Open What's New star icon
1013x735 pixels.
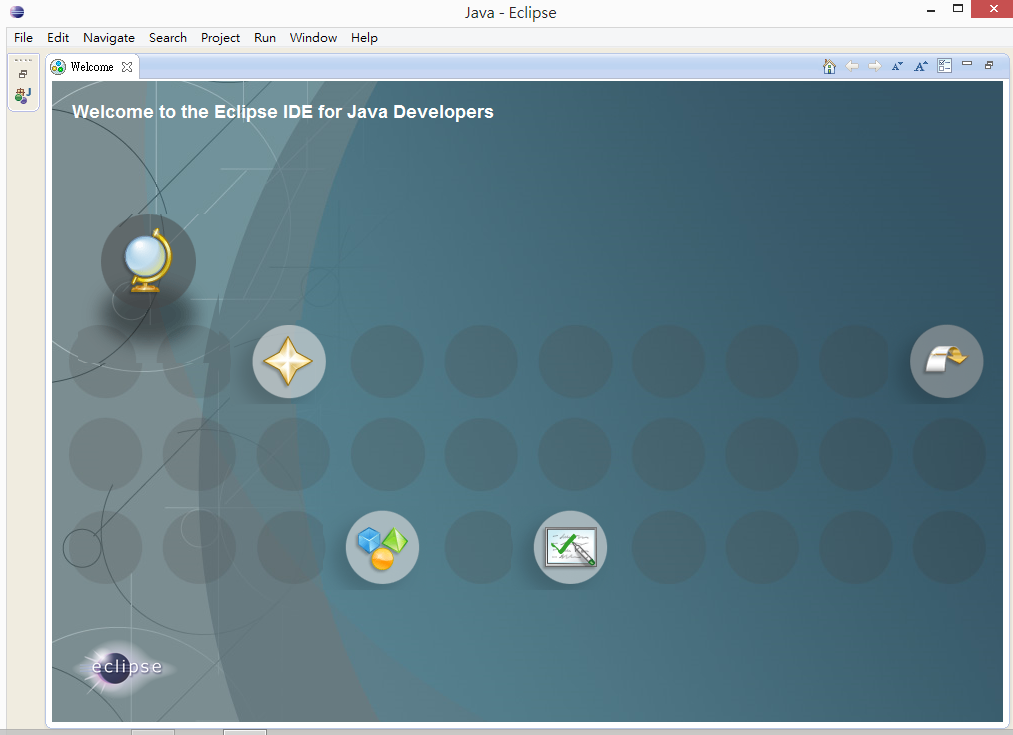coord(289,361)
